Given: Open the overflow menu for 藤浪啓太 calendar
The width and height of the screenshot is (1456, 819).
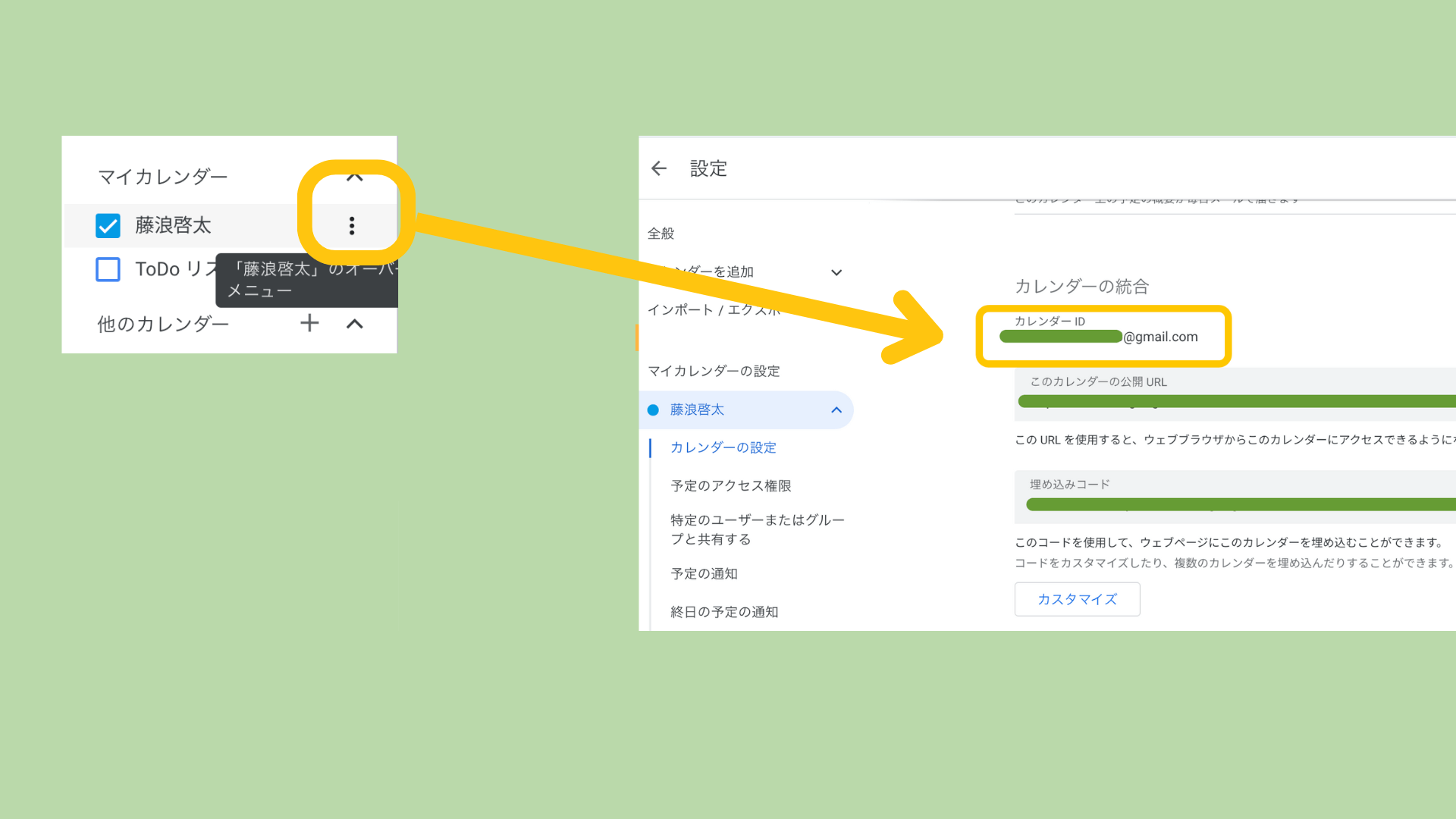Looking at the screenshot, I should [x=352, y=225].
